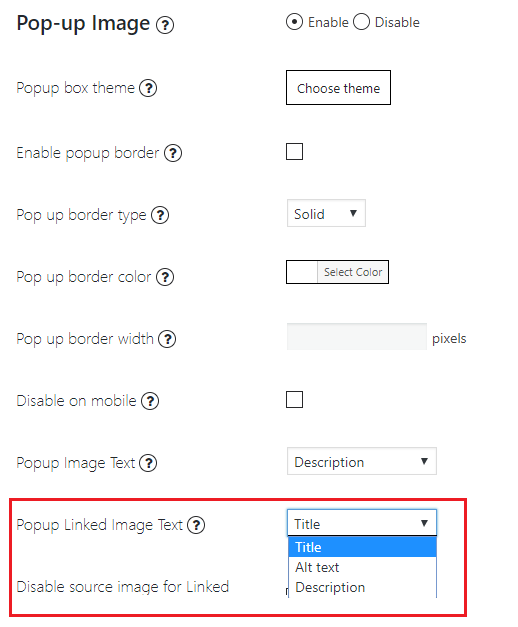Click help icon for Popup Linked Image Text
This screenshot has height=627, width=518.
196,525
